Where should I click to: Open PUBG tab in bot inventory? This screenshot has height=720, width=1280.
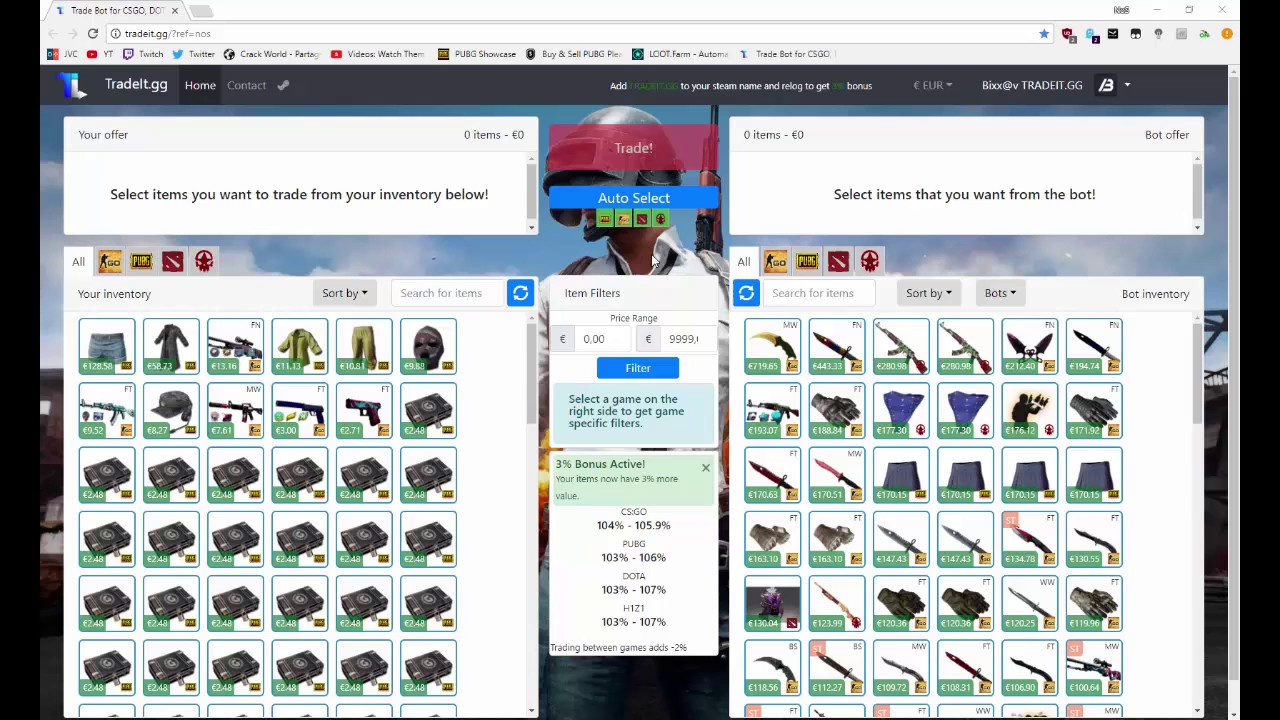[807, 262]
